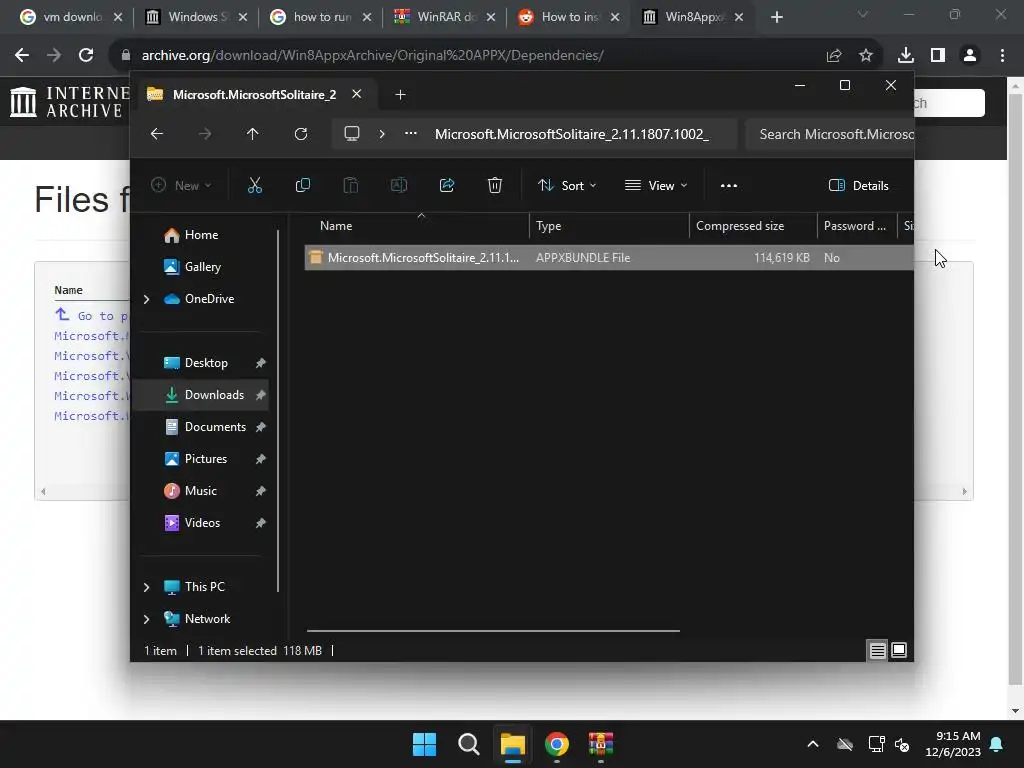Open Gallery in the navigation pane
The height and width of the screenshot is (768, 1024).
202,267
